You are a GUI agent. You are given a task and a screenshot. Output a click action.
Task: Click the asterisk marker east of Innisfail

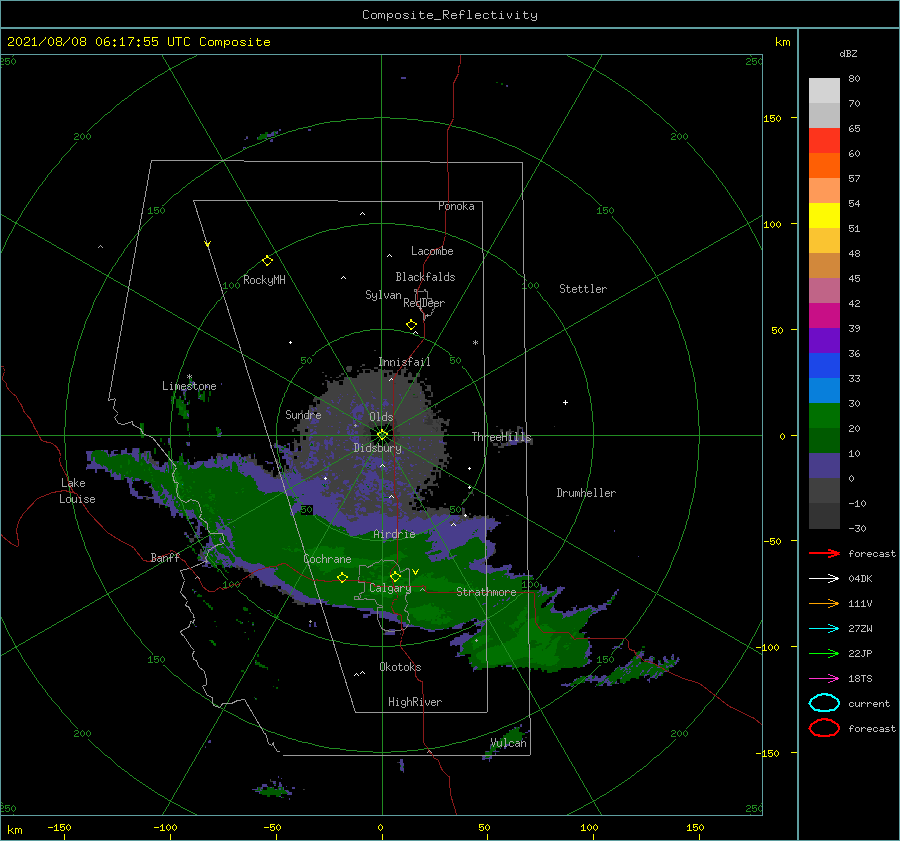pyautogui.click(x=475, y=343)
